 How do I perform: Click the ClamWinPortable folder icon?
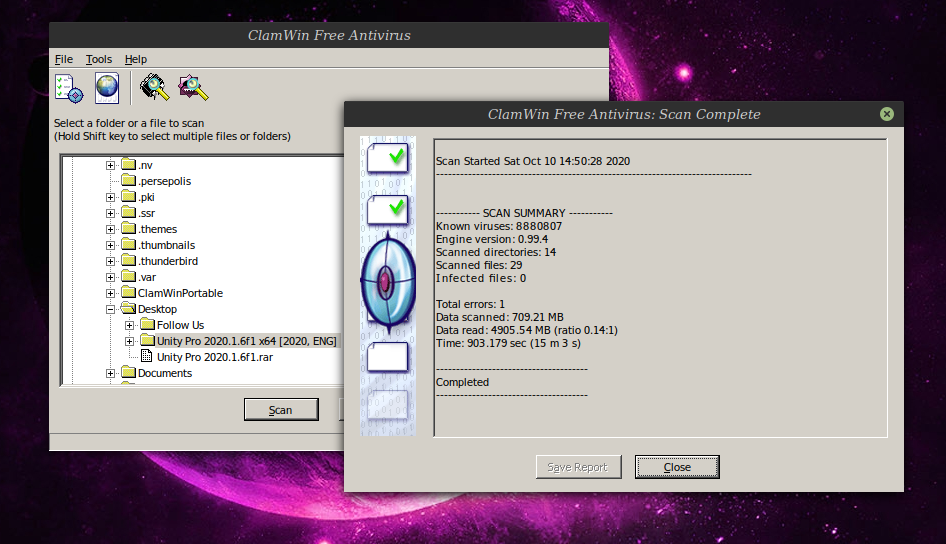128,292
